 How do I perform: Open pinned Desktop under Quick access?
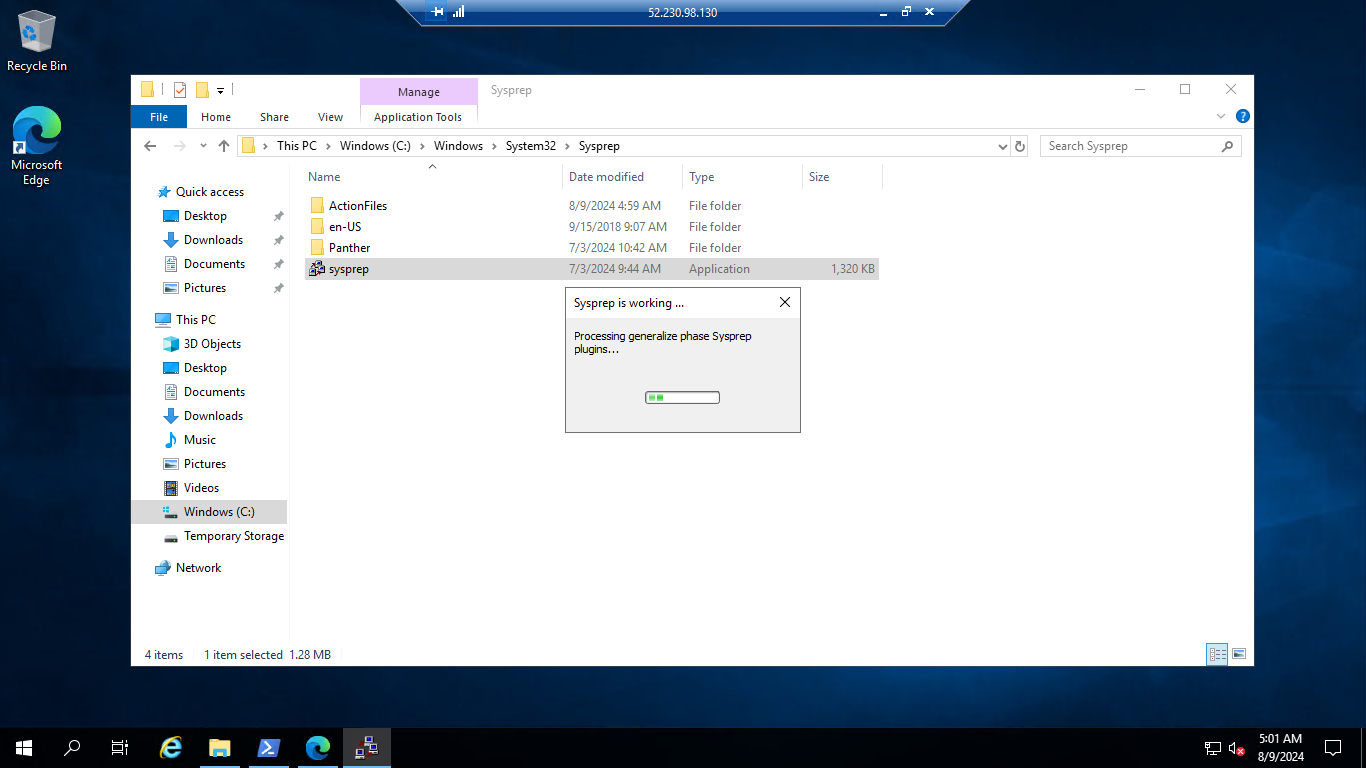tap(205, 216)
